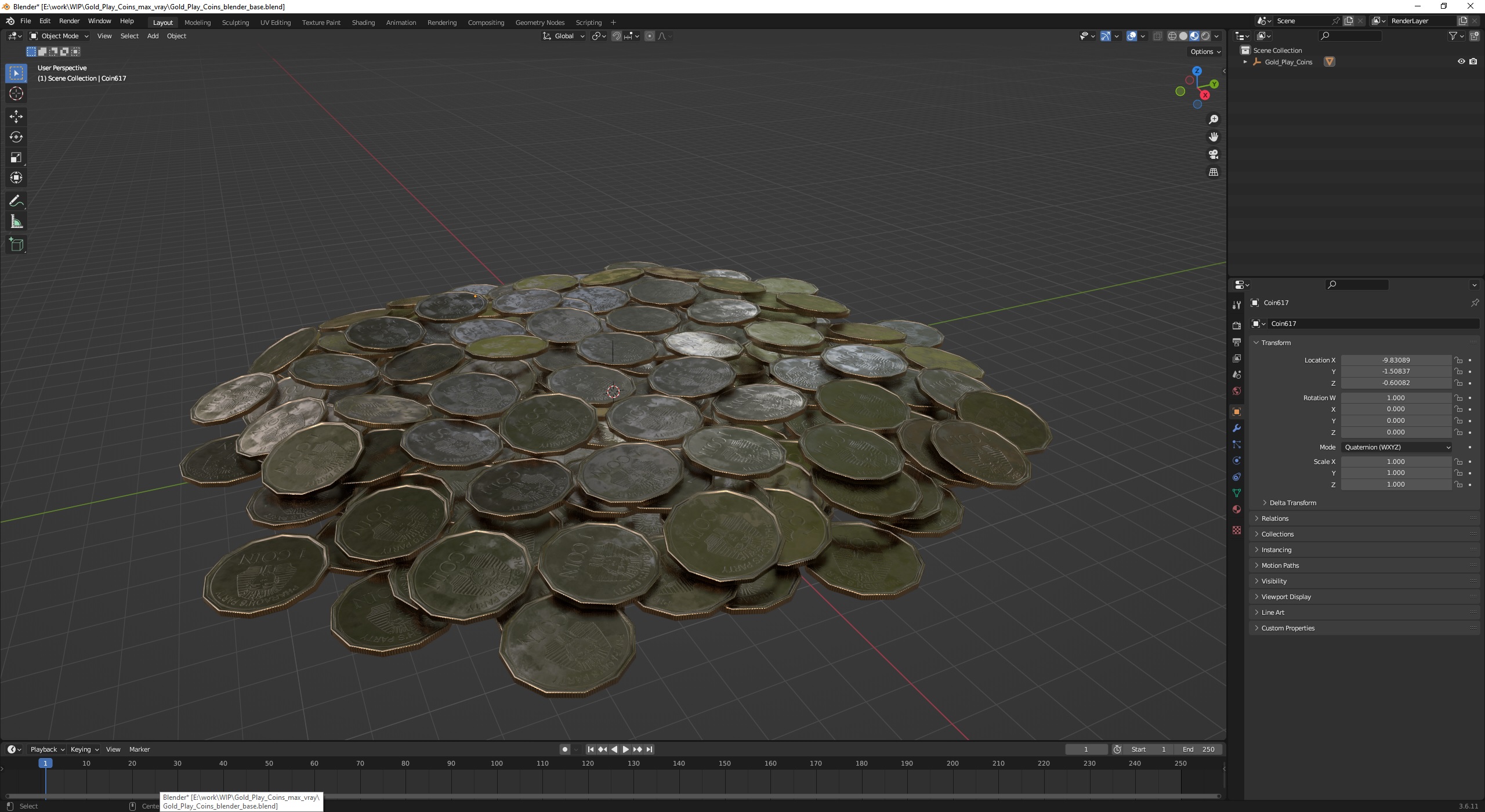Viewport: 1485px width, 812px height.
Task: Select the Transform tool
Action: [16, 177]
